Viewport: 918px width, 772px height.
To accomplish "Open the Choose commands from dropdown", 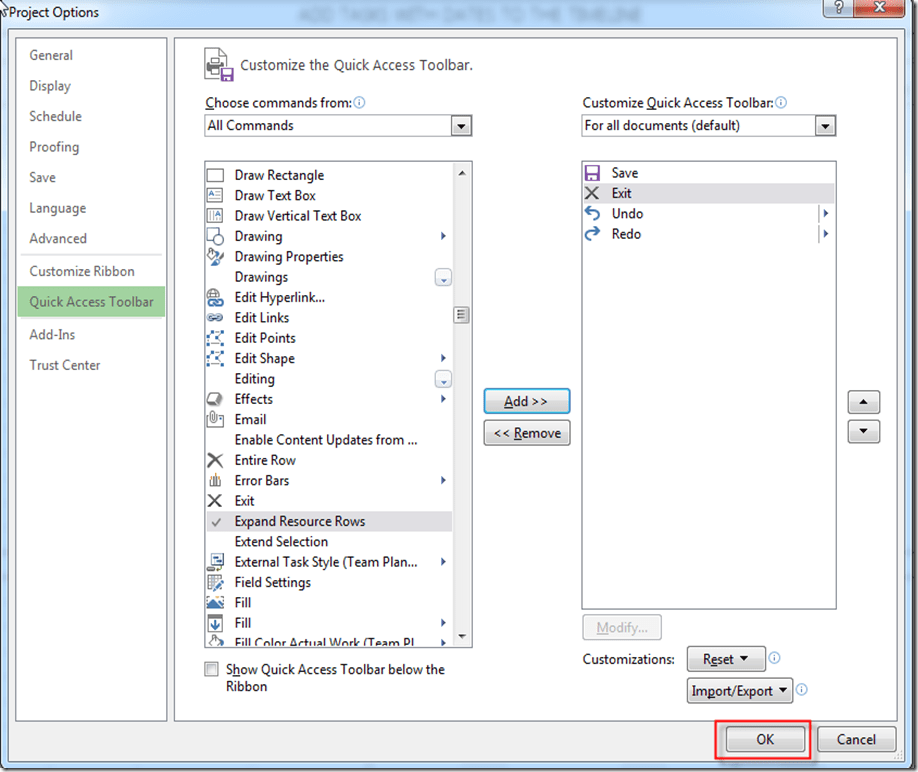I will [x=461, y=125].
